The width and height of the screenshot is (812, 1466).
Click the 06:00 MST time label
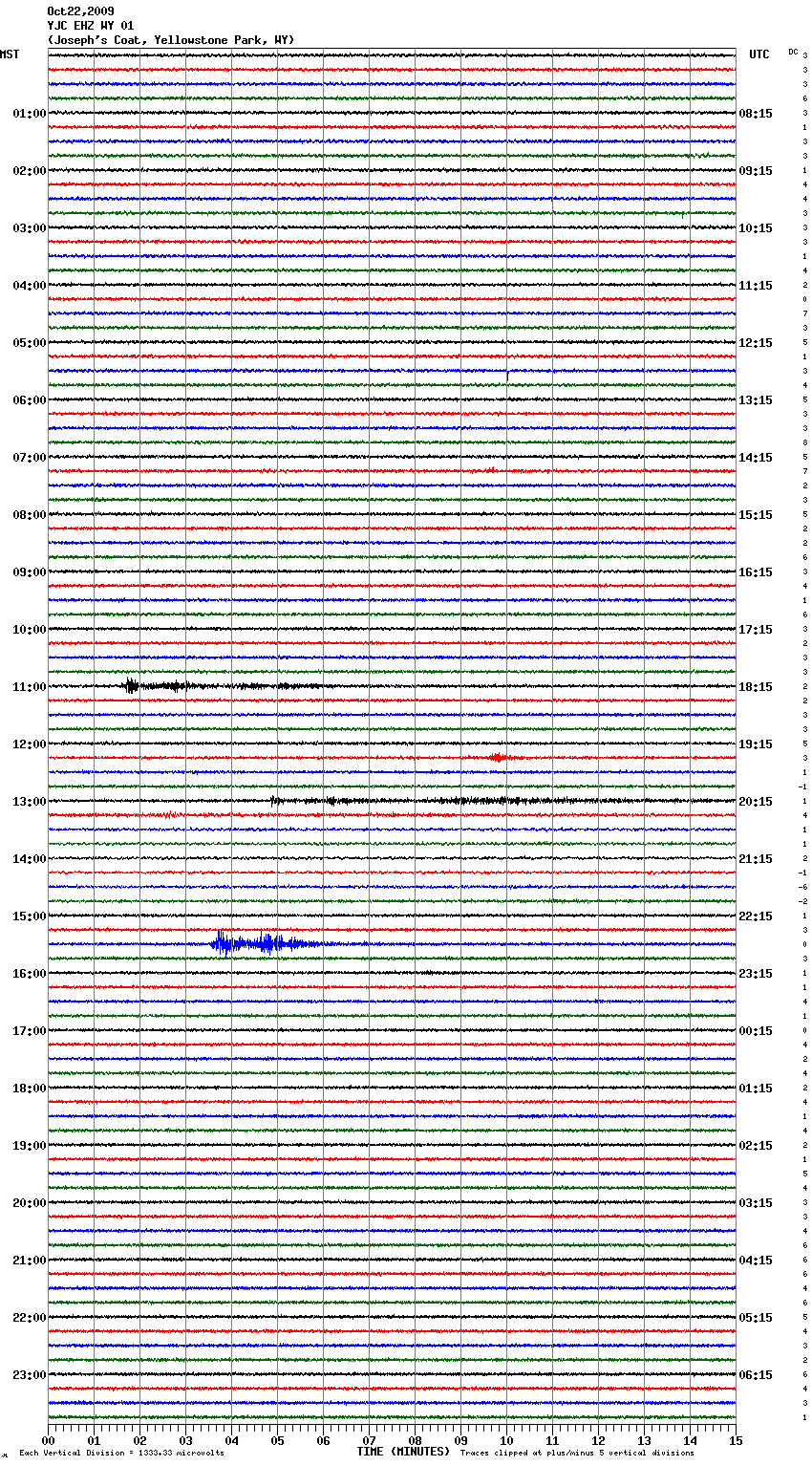coord(30,400)
